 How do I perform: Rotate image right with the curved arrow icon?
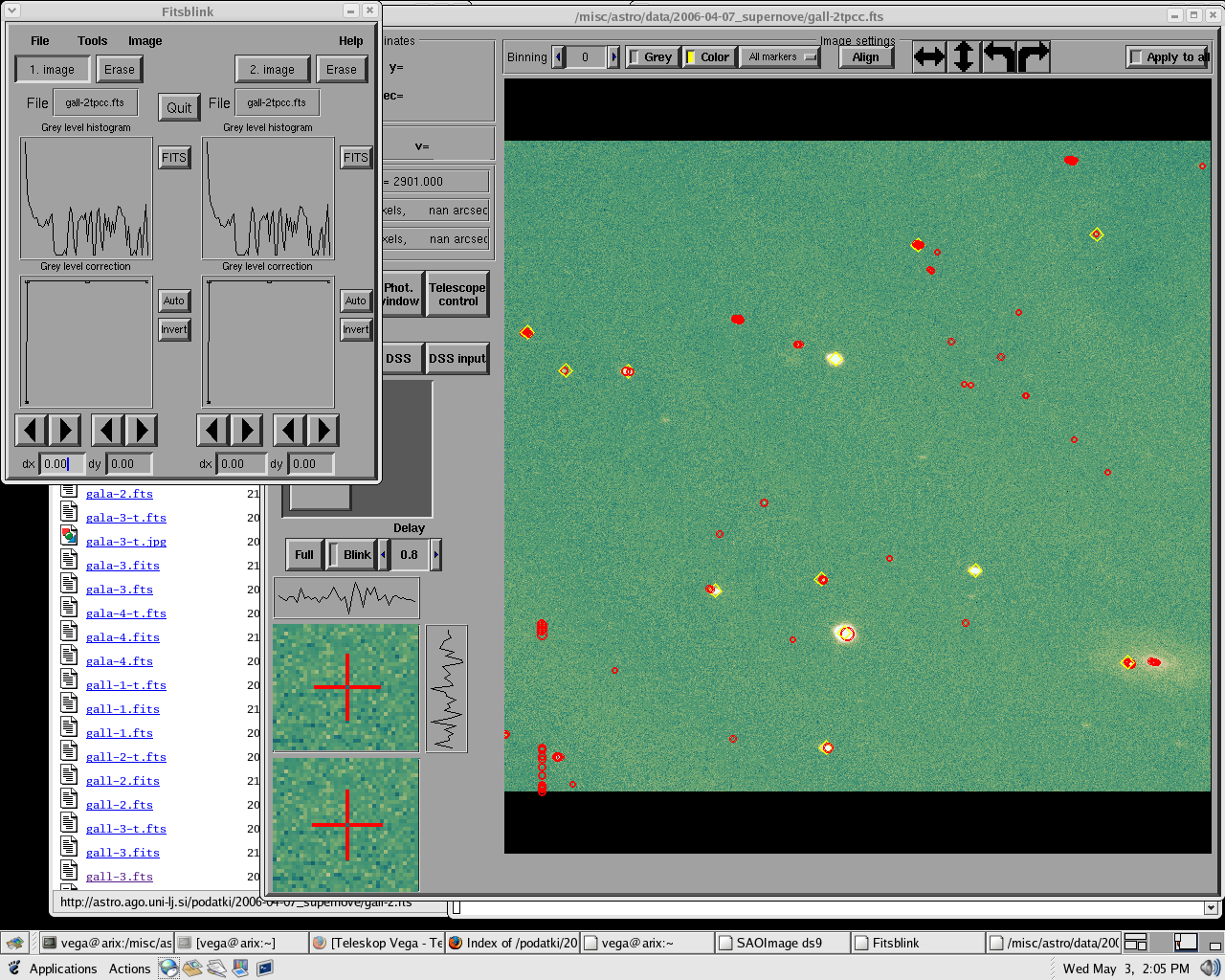point(1034,57)
